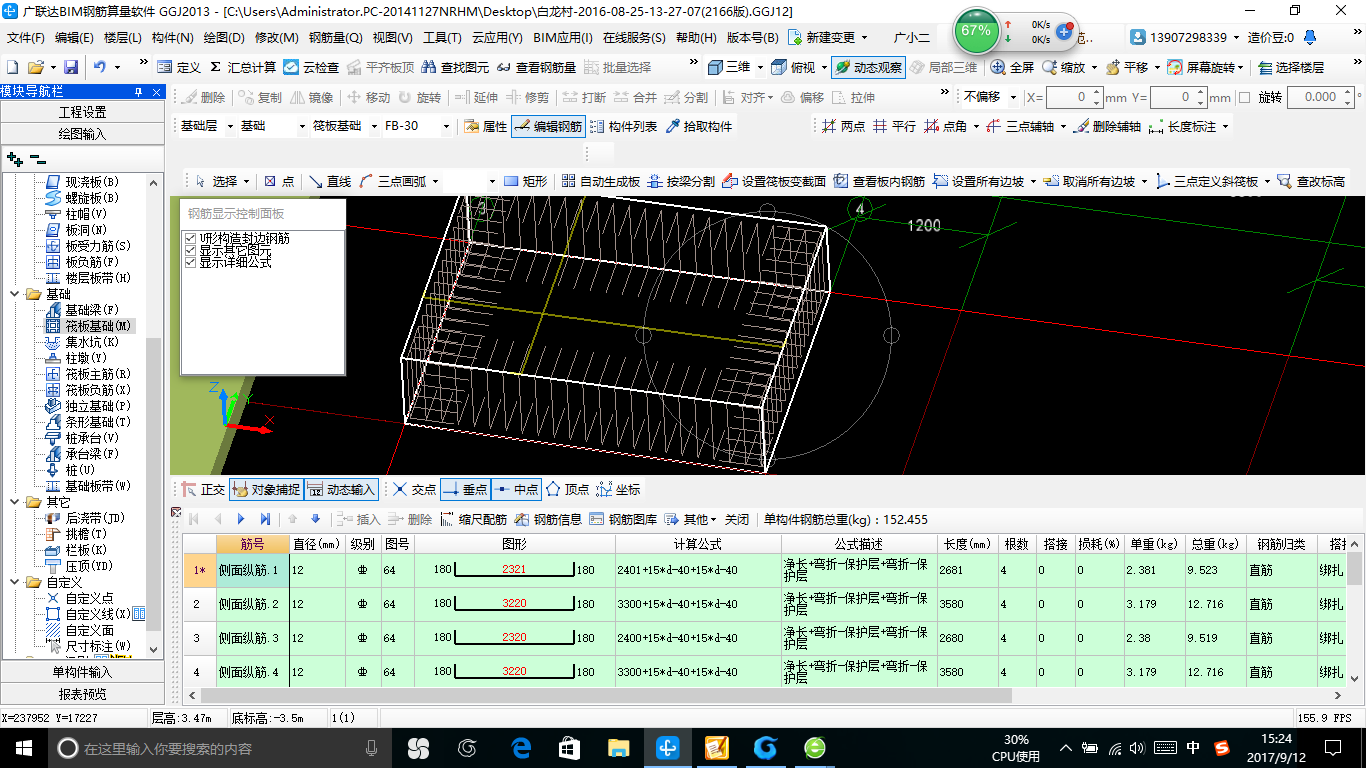
Task: Open the Windows Start menu
Action: 23,747
